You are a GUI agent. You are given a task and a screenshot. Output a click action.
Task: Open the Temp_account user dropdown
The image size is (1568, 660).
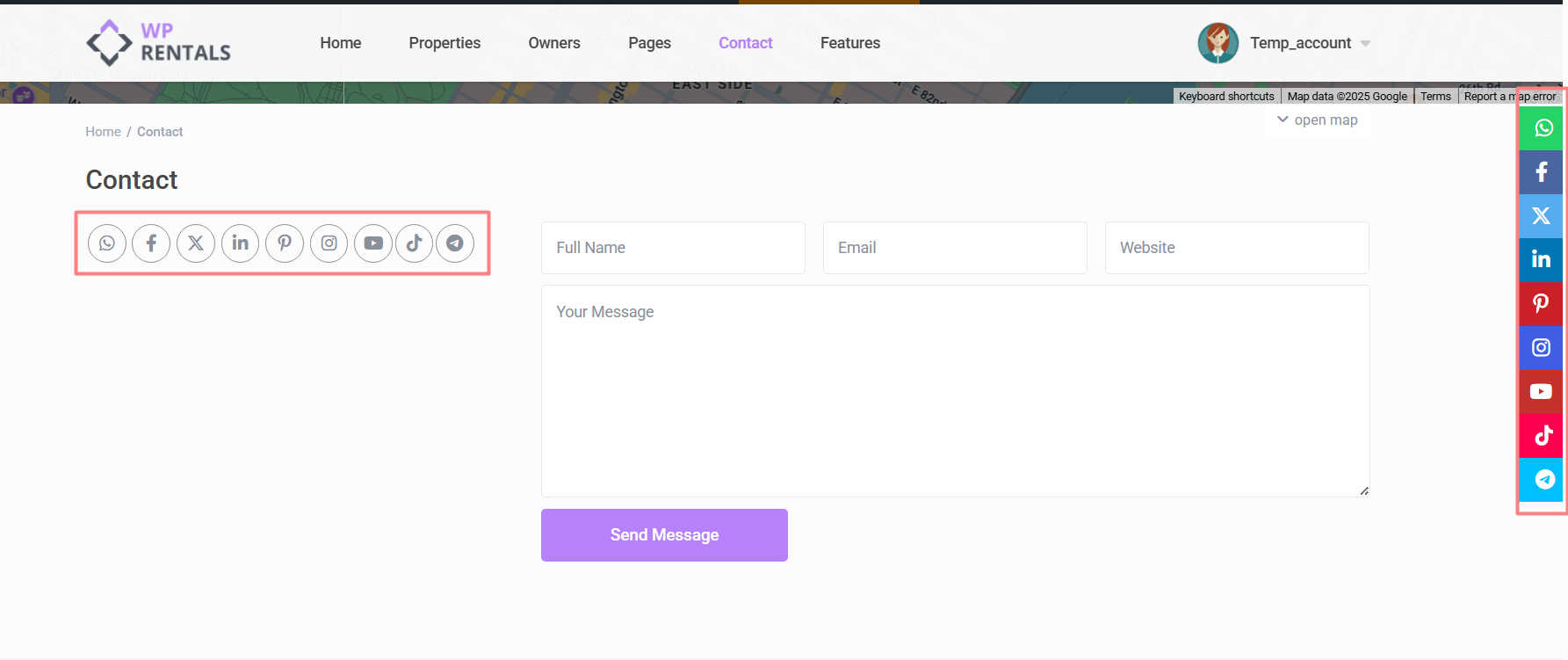(x=1300, y=43)
